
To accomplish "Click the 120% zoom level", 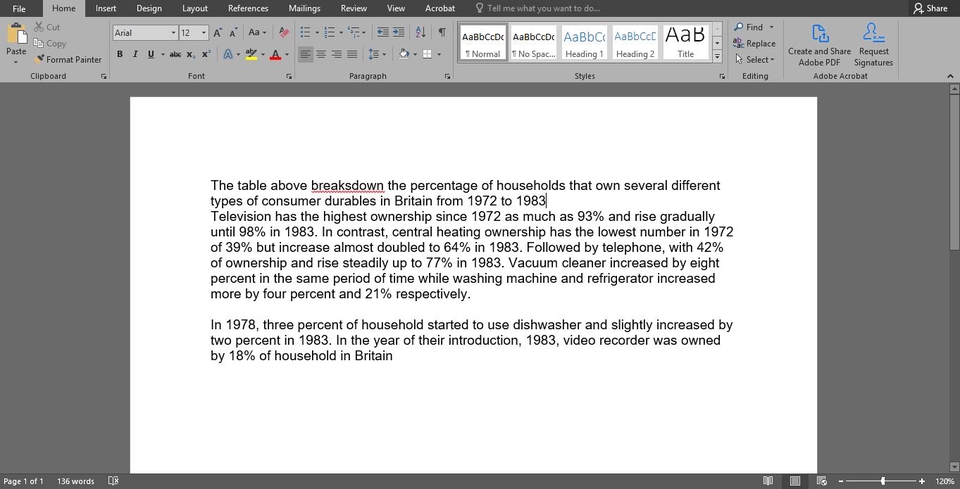I will tap(945, 481).
